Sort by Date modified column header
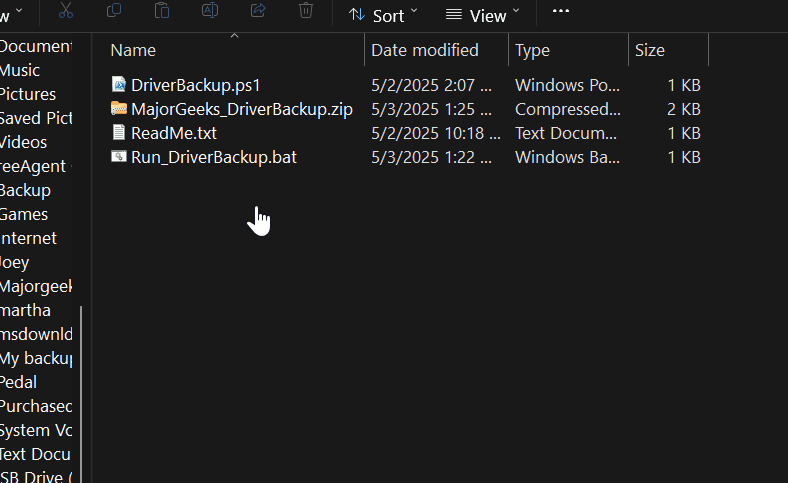 coord(425,50)
